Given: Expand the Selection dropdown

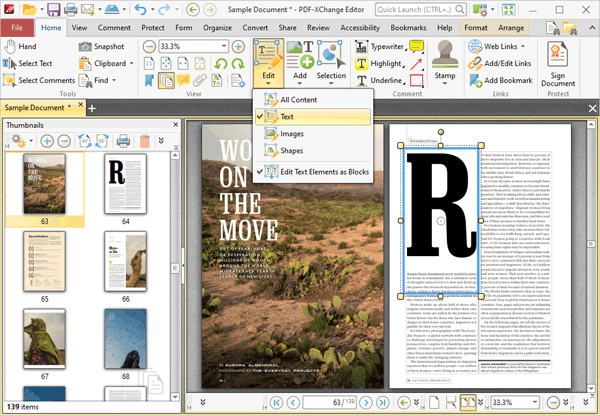Looking at the screenshot, I should (331, 82).
